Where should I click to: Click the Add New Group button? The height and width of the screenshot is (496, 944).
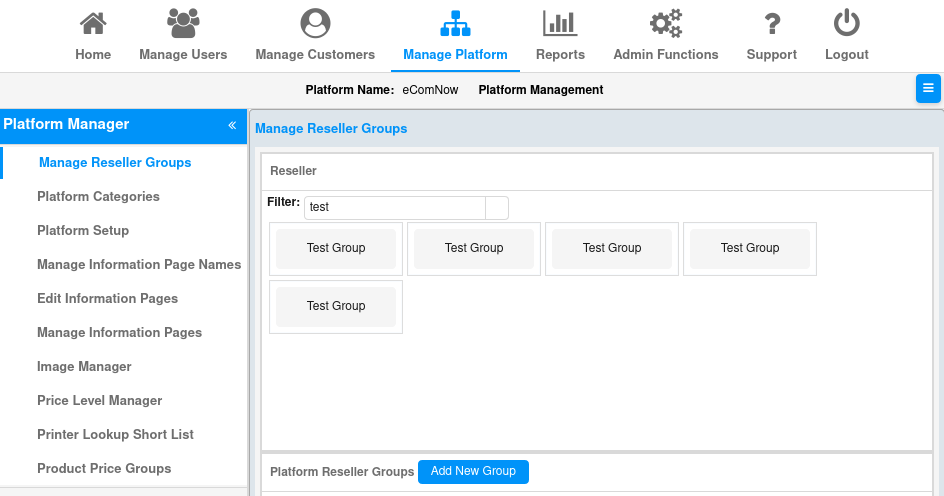click(473, 471)
